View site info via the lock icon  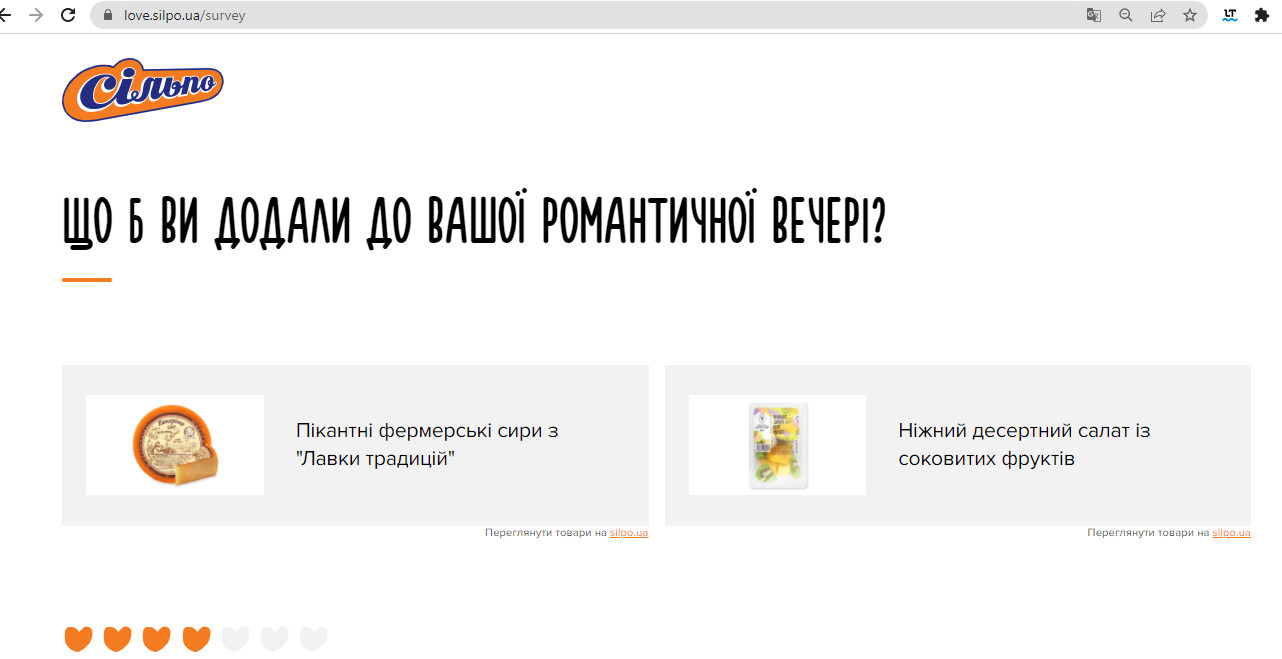[108, 15]
